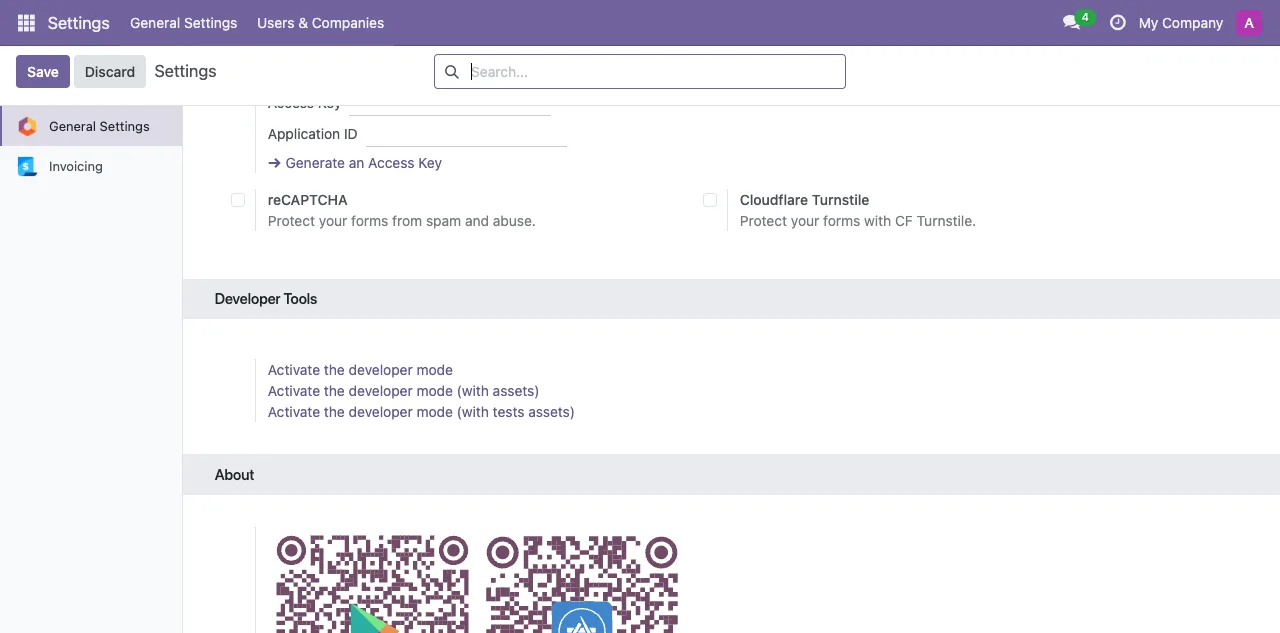Image resolution: width=1280 pixels, height=633 pixels.
Task: Open My Company switcher
Action: (1181, 23)
